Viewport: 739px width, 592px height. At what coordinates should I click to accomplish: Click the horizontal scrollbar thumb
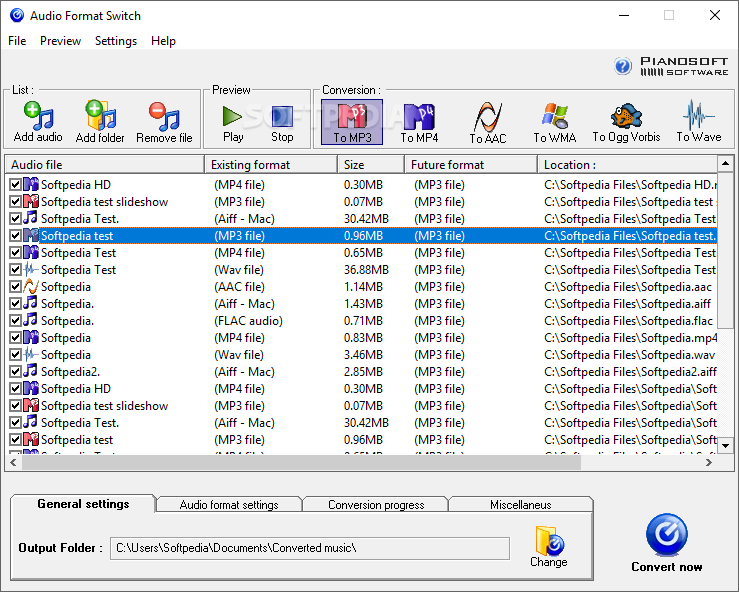click(301, 463)
